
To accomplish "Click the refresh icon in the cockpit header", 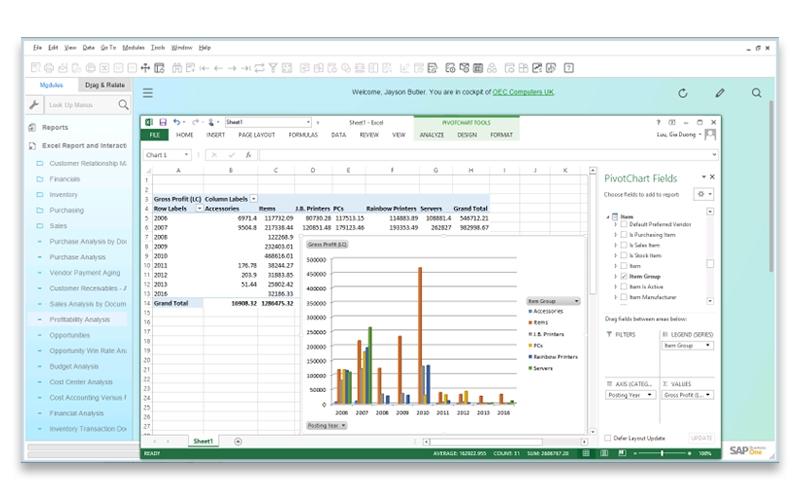I will pos(683,93).
